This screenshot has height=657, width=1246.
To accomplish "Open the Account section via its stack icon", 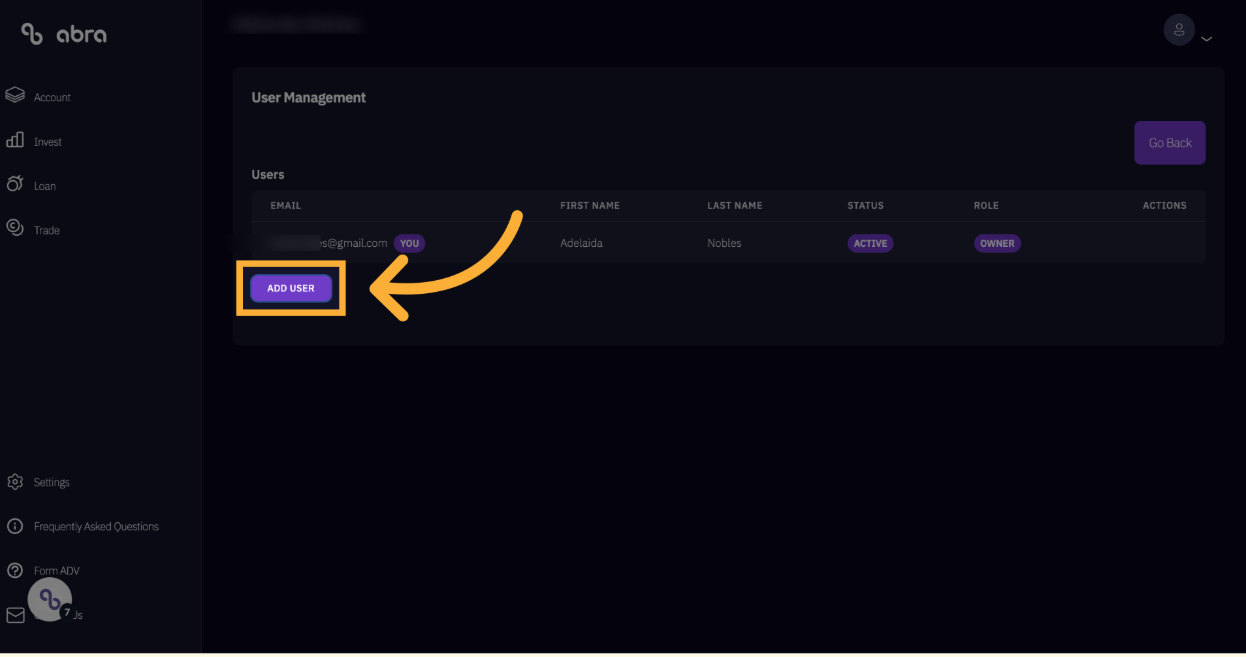I will (x=15, y=96).
